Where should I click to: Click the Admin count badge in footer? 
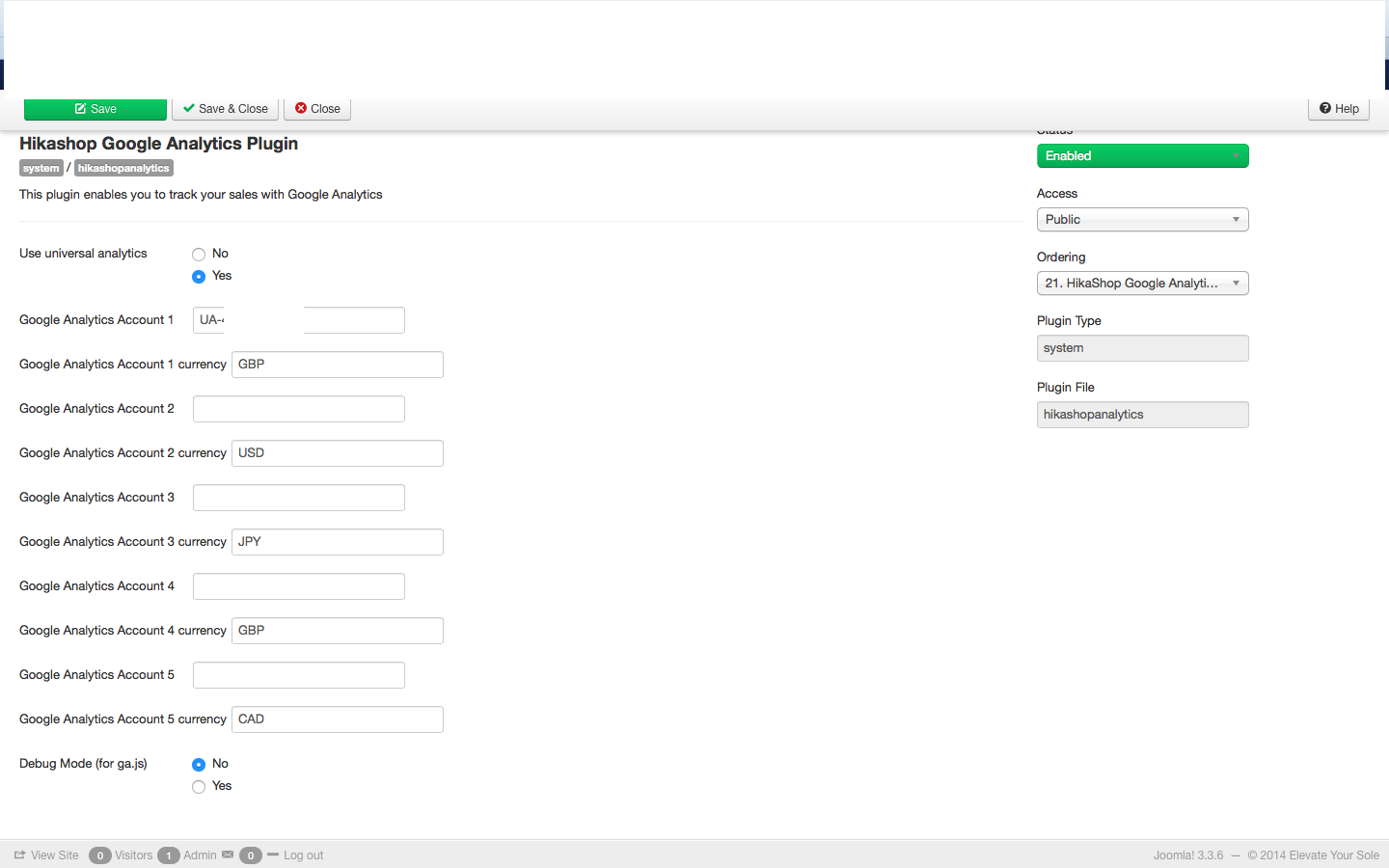click(168, 855)
